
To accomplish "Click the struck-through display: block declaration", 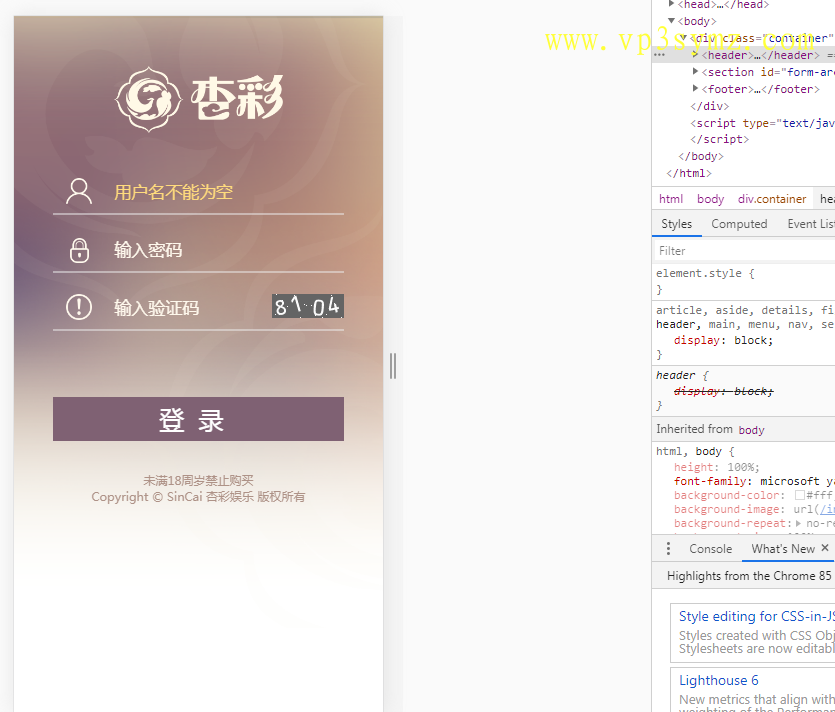I will (x=723, y=391).
